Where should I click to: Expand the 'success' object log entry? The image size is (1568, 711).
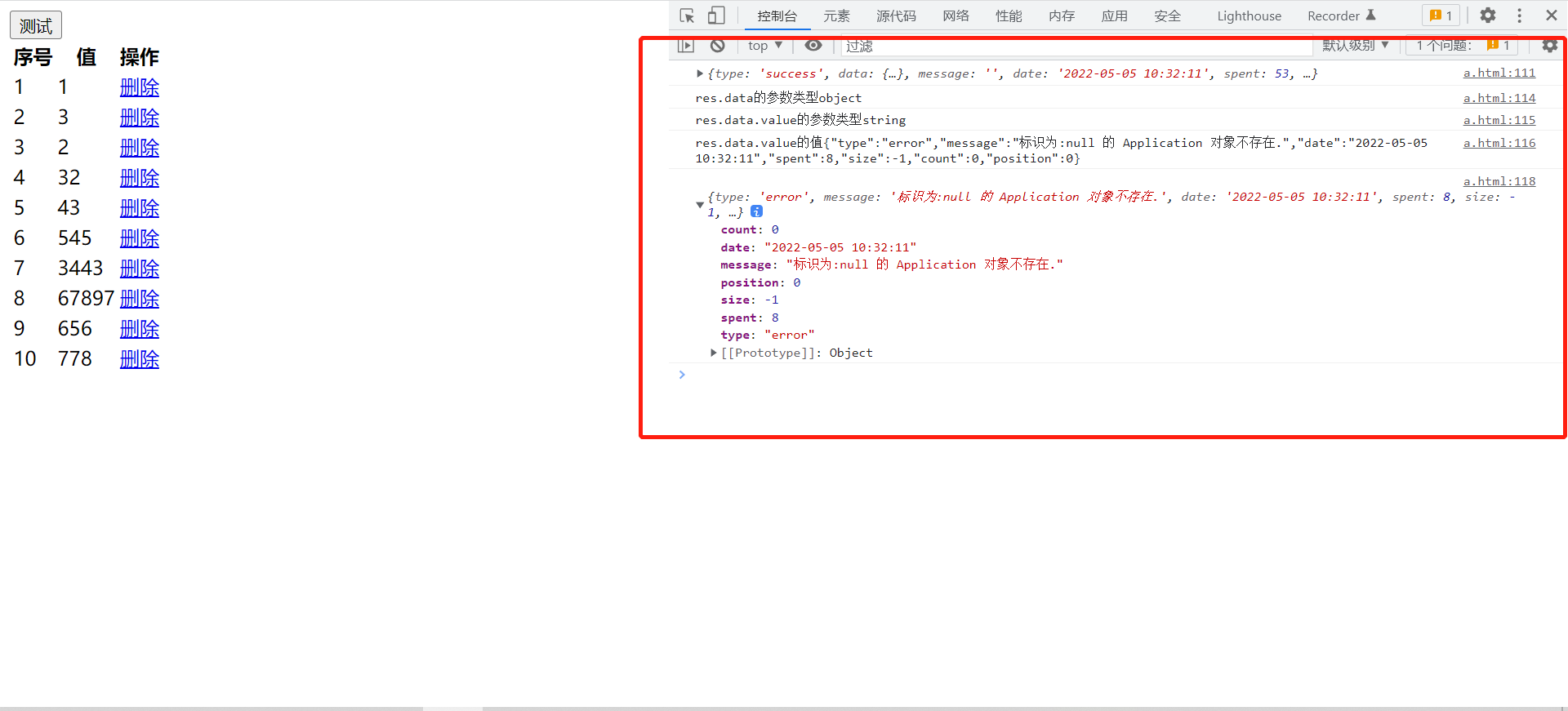click(x=700, y=73)
